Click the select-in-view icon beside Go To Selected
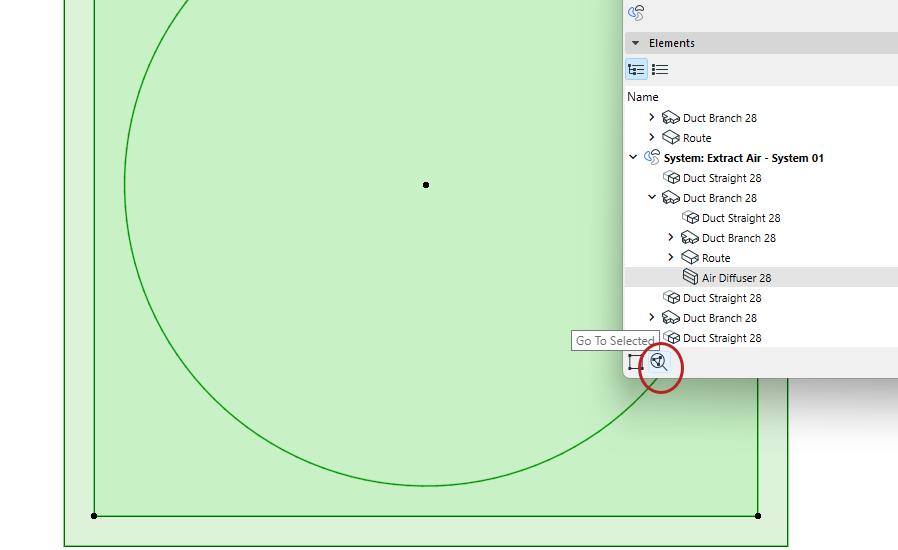The width and height of the screenshot is (898, 550). [x=635, y=362]
